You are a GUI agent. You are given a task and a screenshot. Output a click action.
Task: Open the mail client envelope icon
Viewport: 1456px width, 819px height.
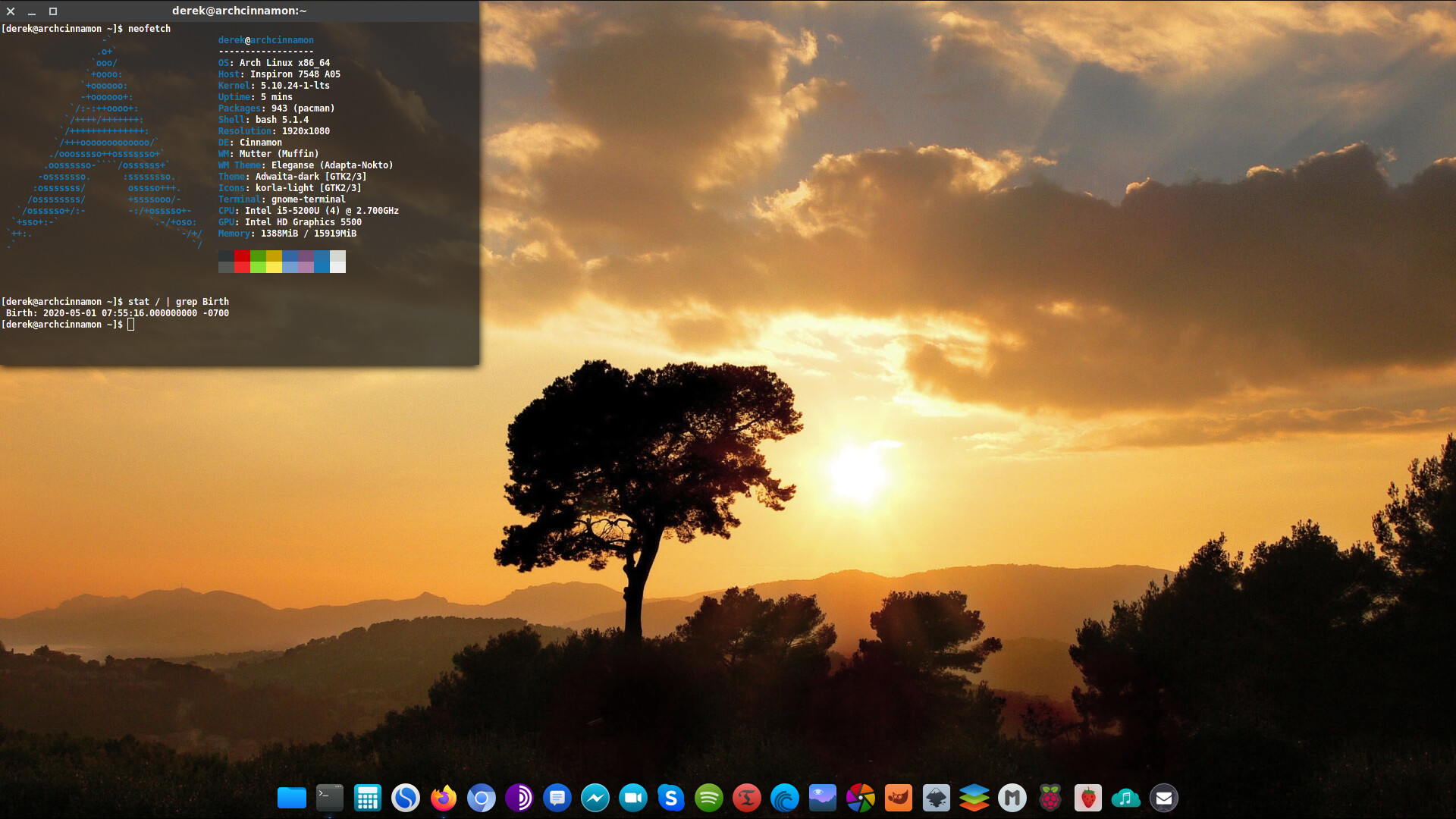[x=1163, y=798]
